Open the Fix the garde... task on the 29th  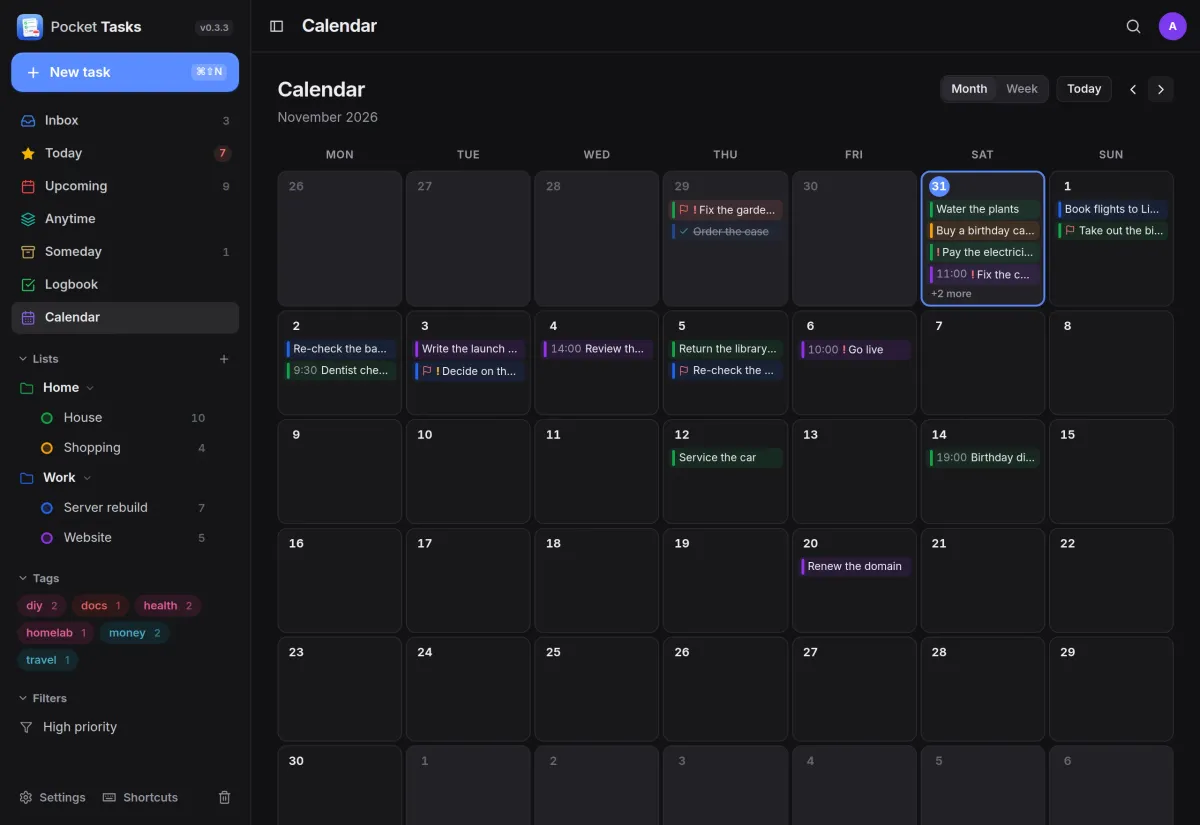pyautogui.click(x=726, y=210)
